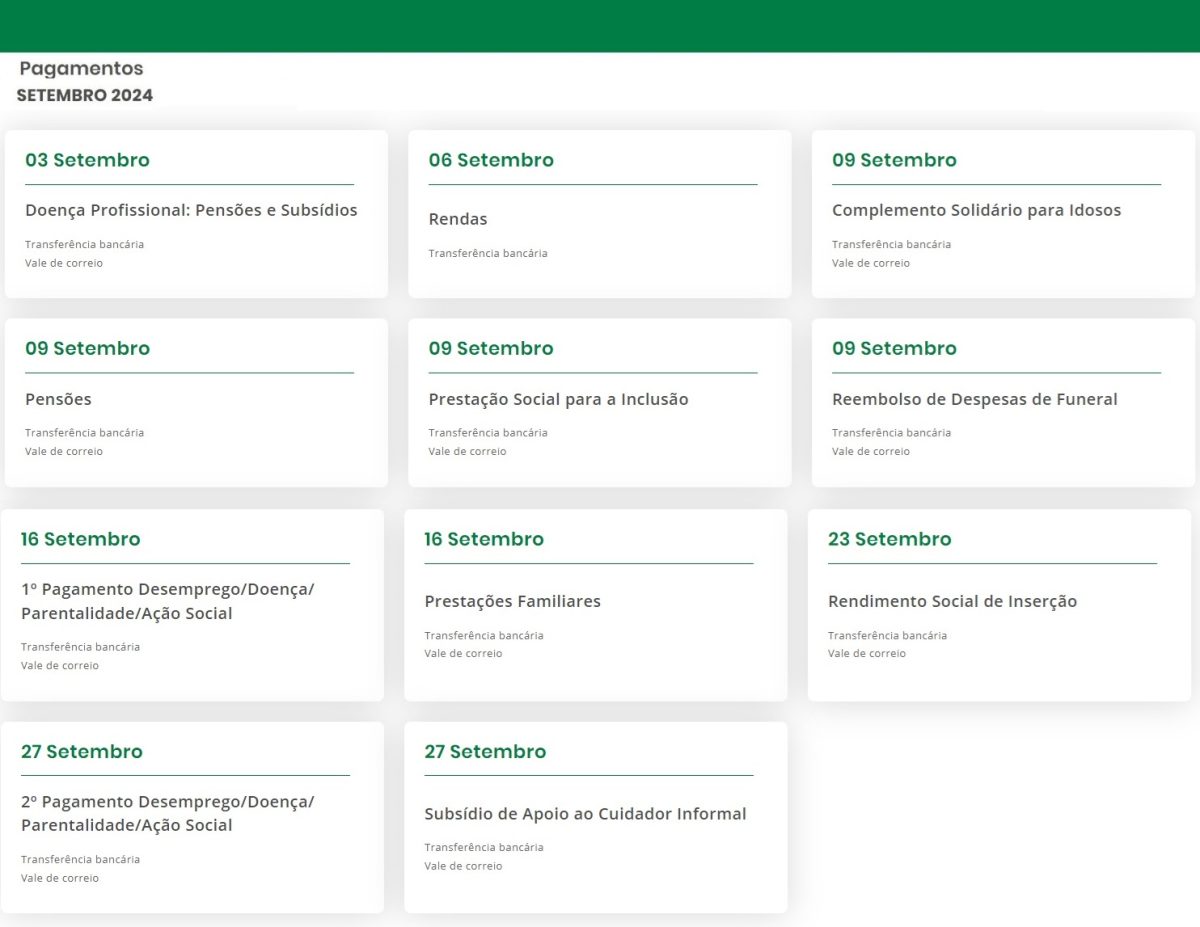The height and width of the screenshot is (927, 1200).
Task: Click "Transferência bancária" under Prestações Familiares
Action: click(x=484, y=635)
